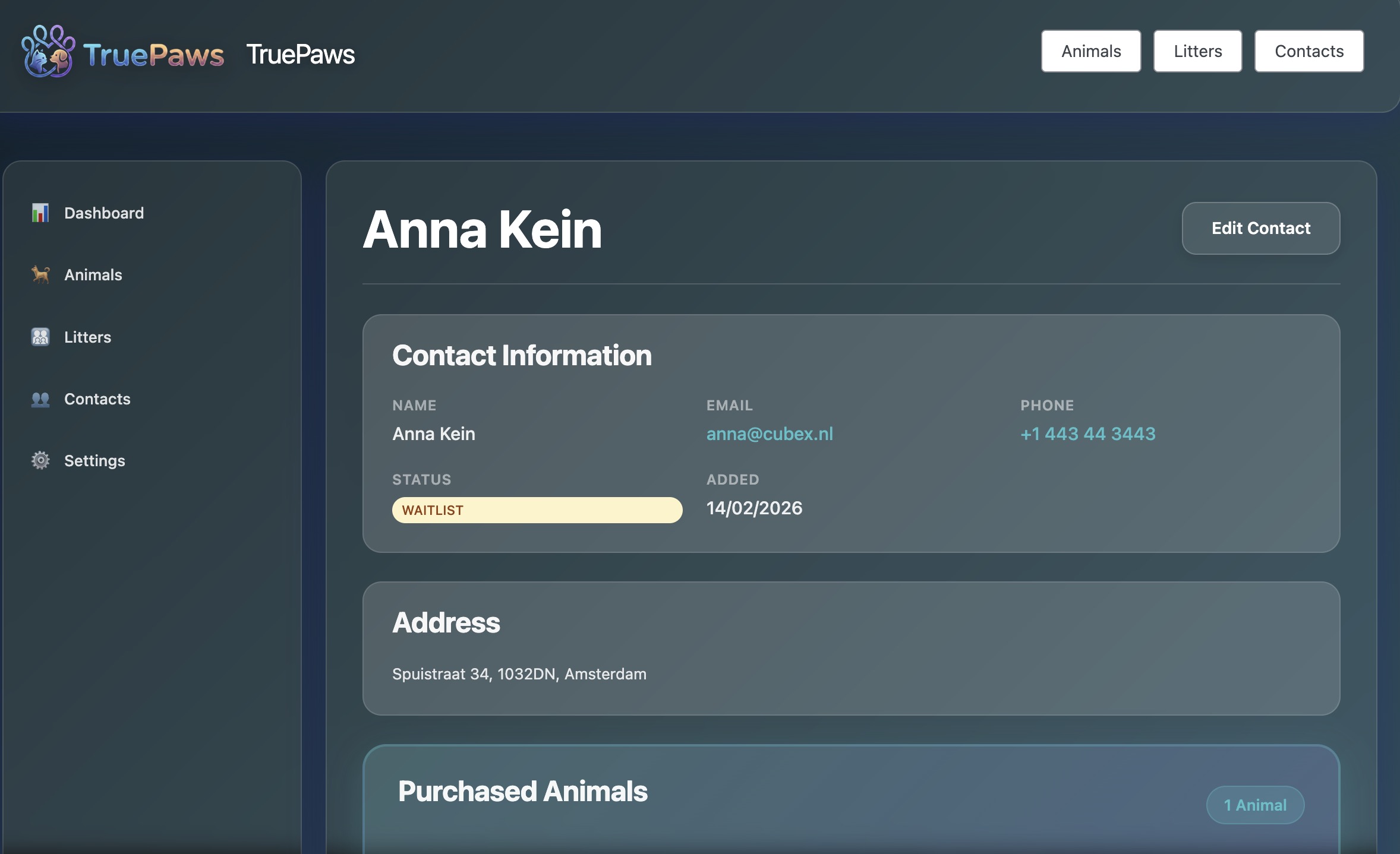This screenshot has width=1400, height=854.
Task: Click the Litters icon in sidebar
Action: [x=40, y=337]
